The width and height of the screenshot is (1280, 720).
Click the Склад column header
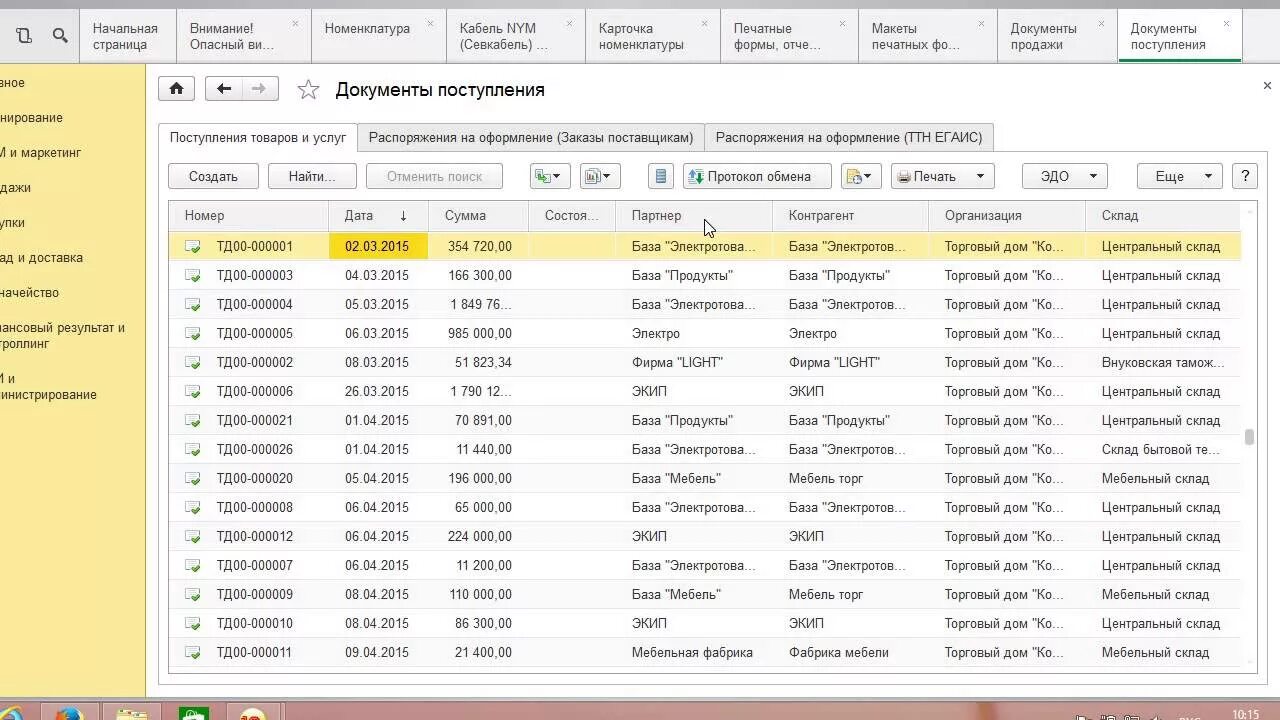pyautogui.click(x=1162, y=215)
